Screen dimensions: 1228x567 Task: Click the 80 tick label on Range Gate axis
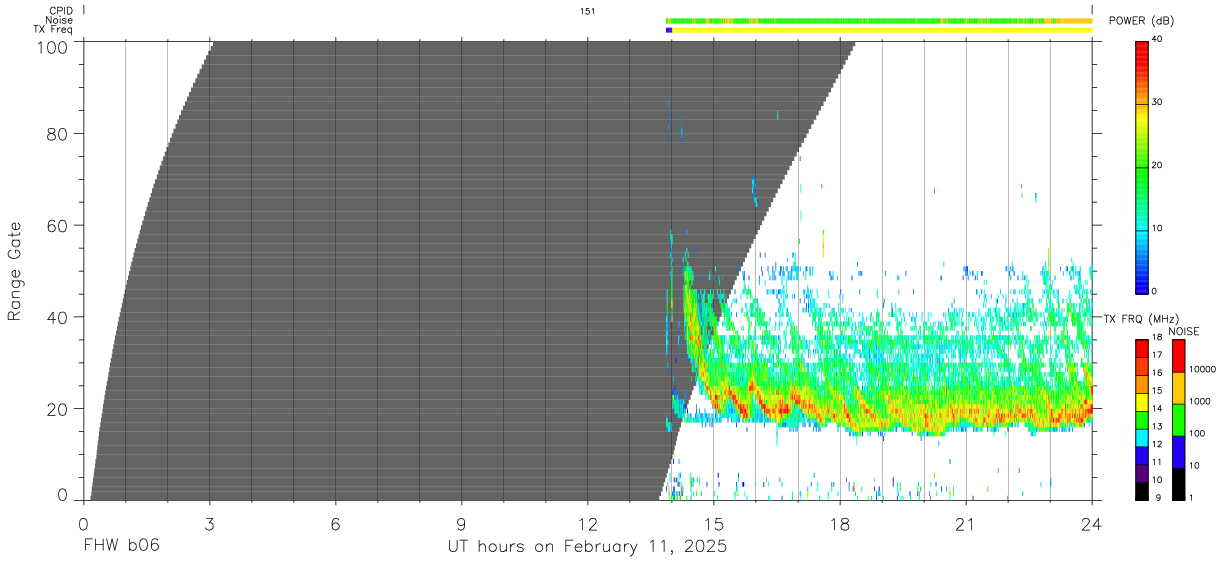point(57,133)
